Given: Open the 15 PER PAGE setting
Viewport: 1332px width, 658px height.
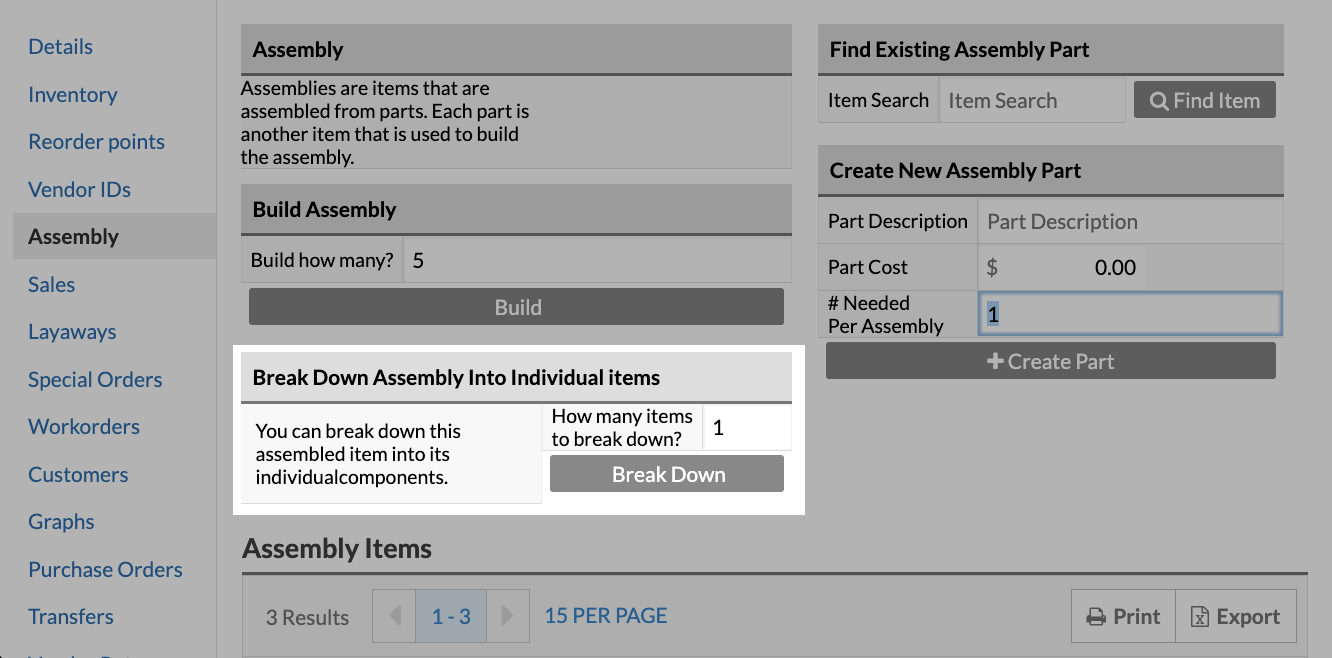Looking at the screenshot, I should [605, 616].
